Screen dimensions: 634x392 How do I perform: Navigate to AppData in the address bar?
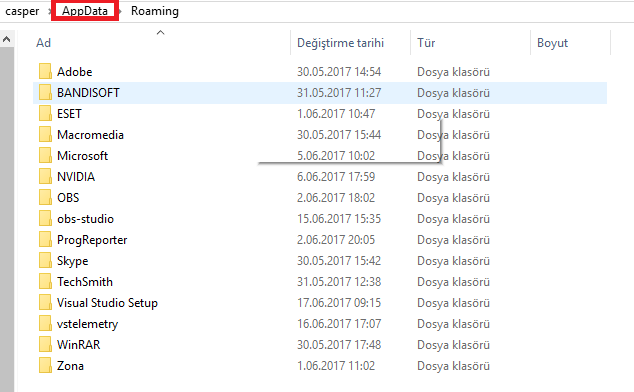(85, 11)
